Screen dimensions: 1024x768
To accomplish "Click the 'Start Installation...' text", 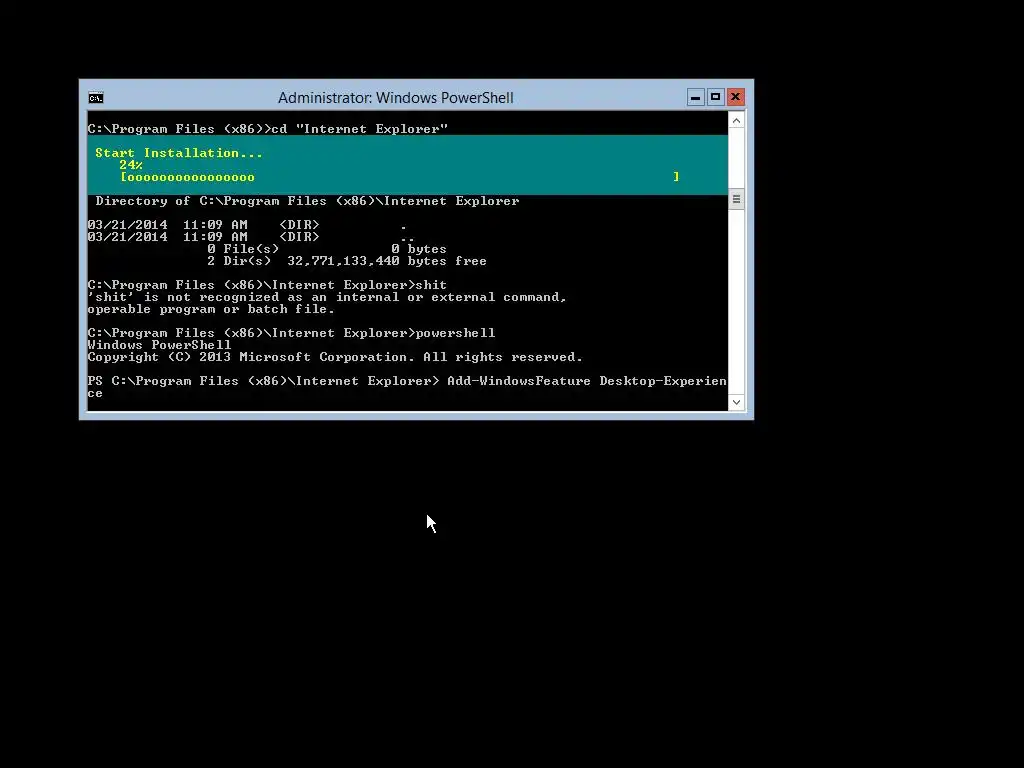I will point(179,153).
